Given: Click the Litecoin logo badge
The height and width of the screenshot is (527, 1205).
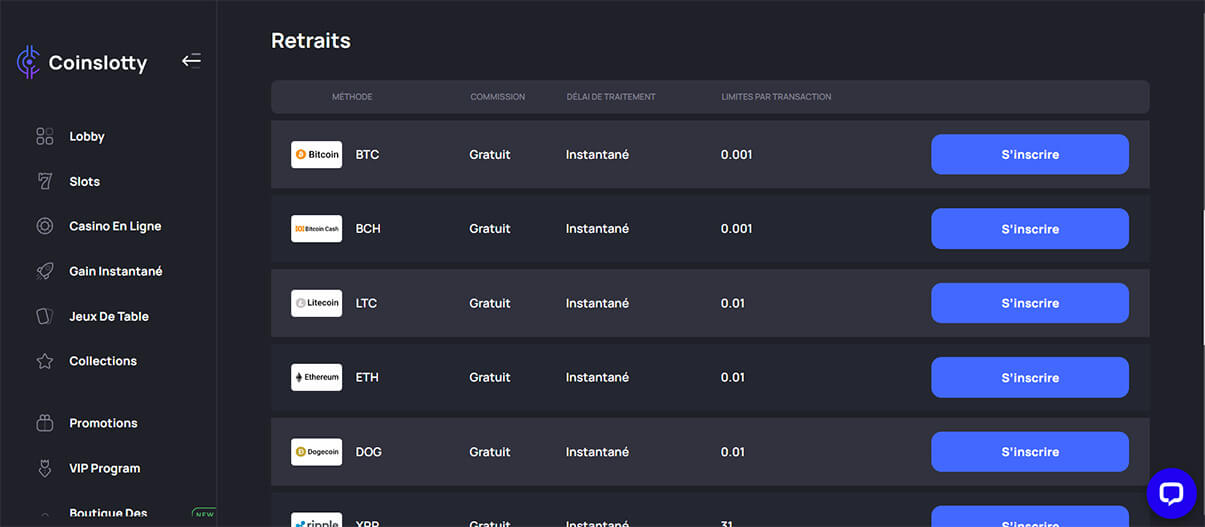Looking at the screenshot, I should (316, 303).
